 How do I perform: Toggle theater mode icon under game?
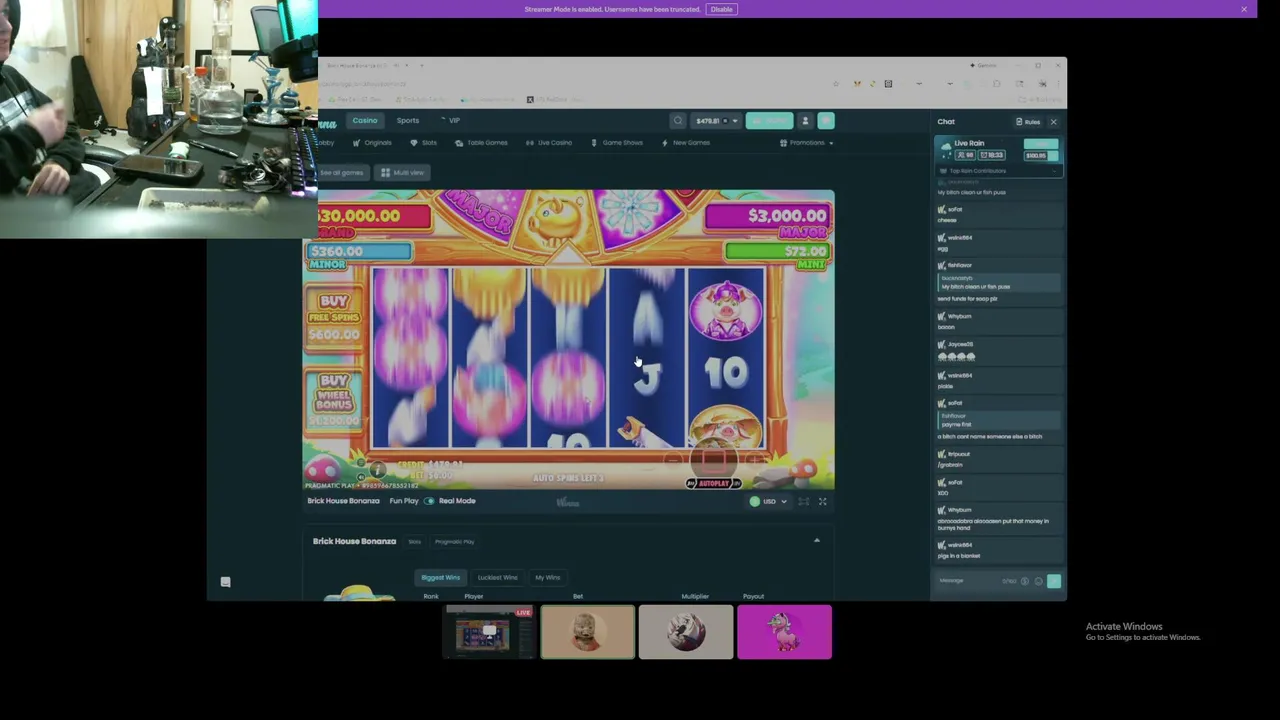(x=803, y=502)
